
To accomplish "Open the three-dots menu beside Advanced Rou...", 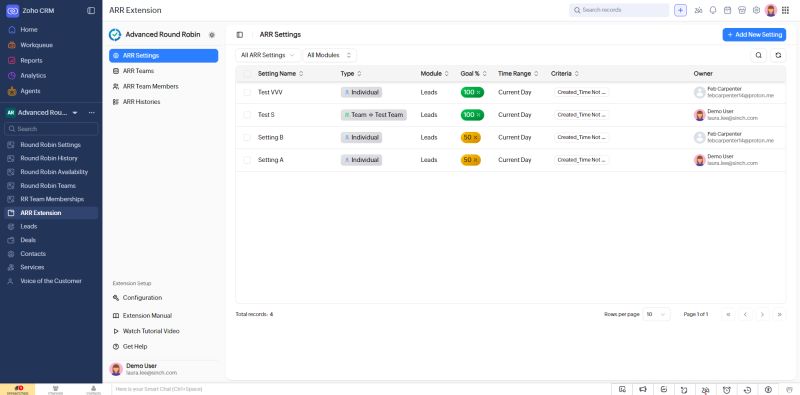I will tap(91, 112).
